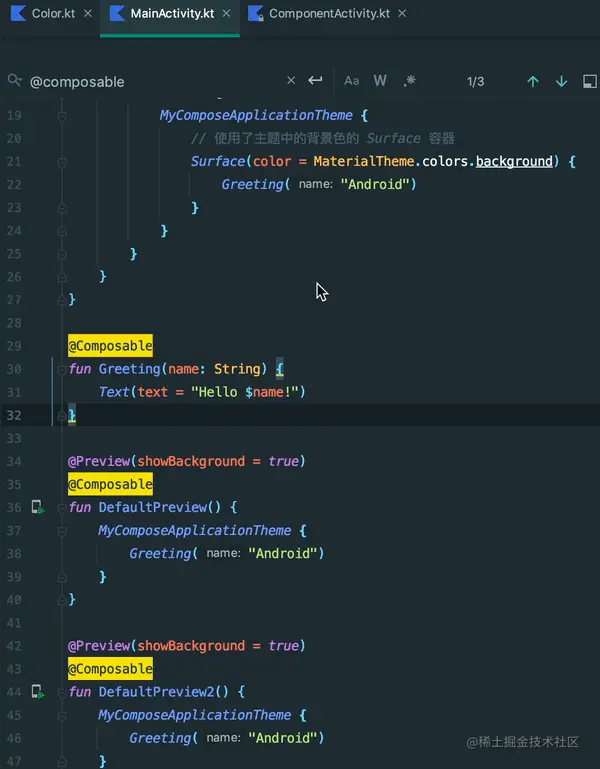Click "Hello $name!" string literal

tap(244, 392)
